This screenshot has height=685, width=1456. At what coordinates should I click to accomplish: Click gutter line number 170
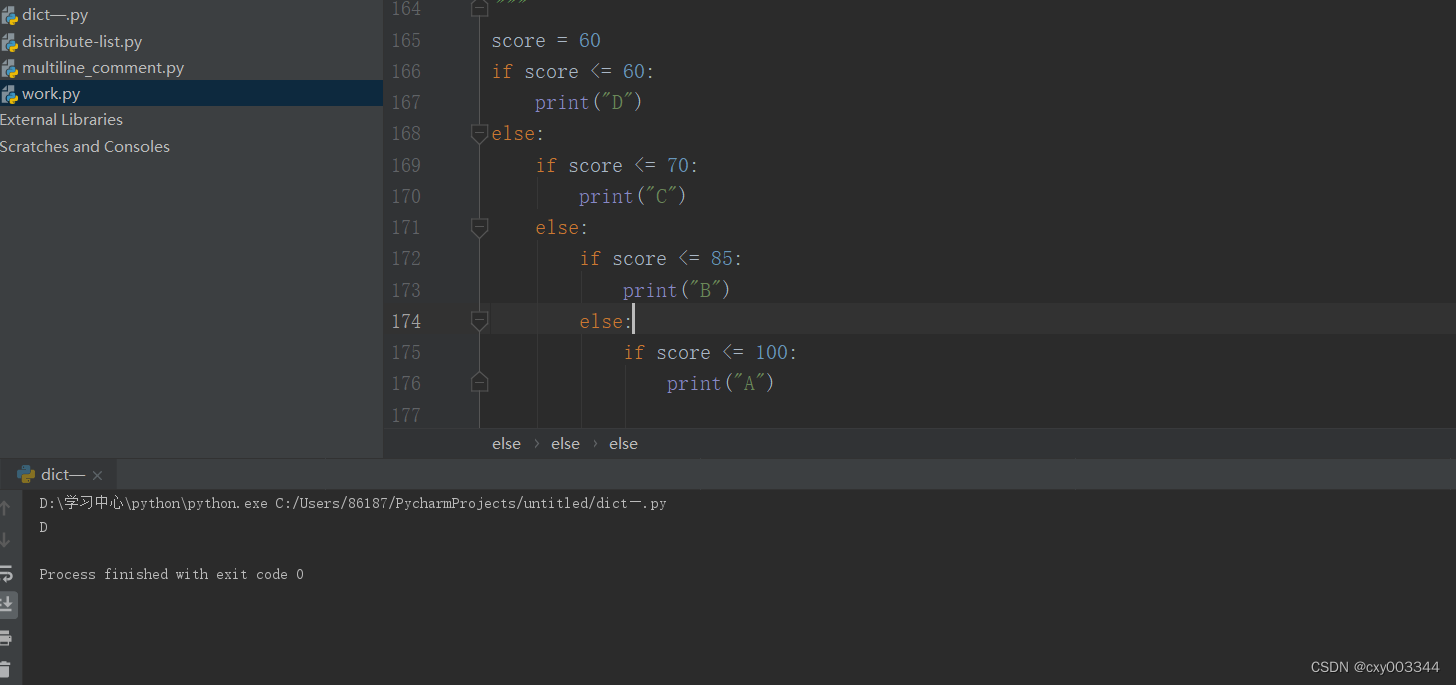coord(406,197)
